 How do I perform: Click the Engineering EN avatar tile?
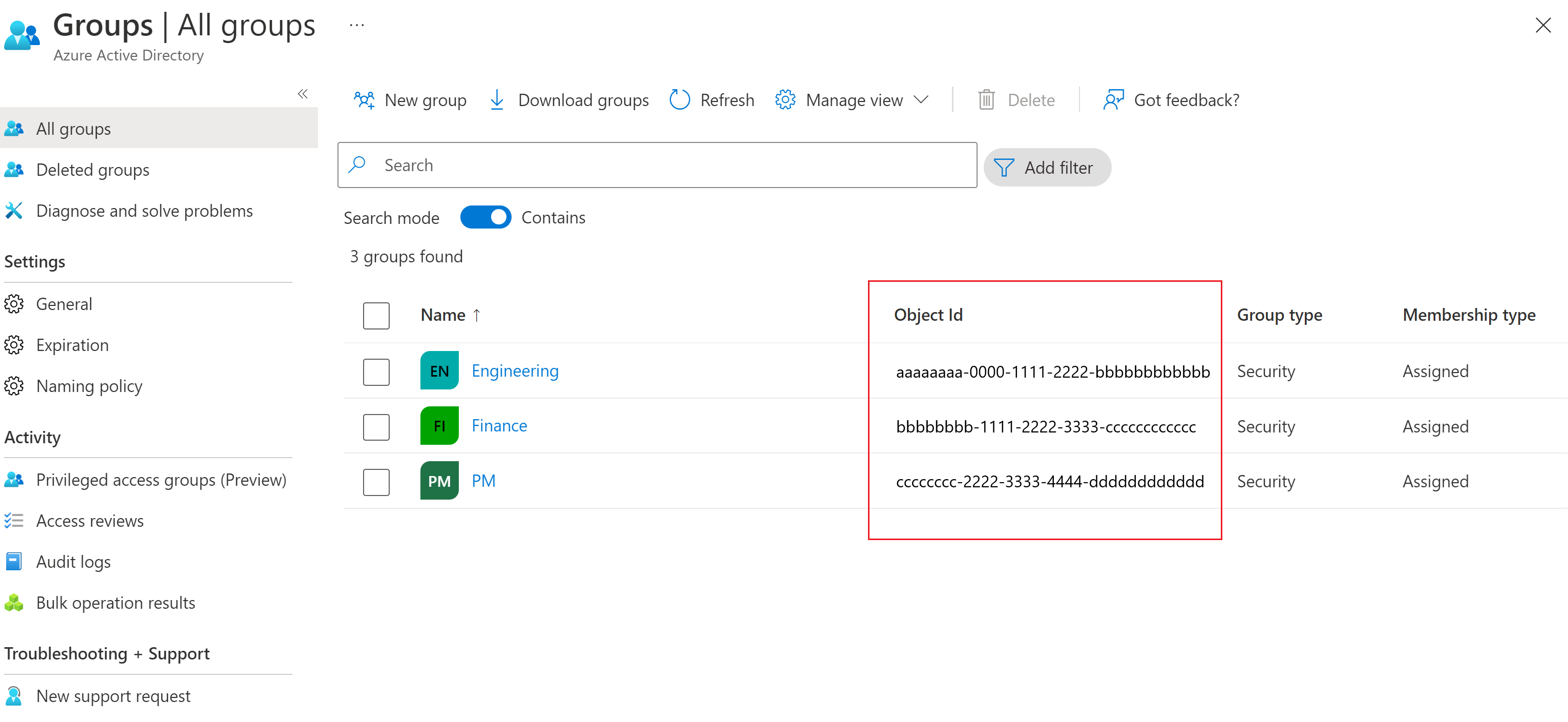point(439,370)
